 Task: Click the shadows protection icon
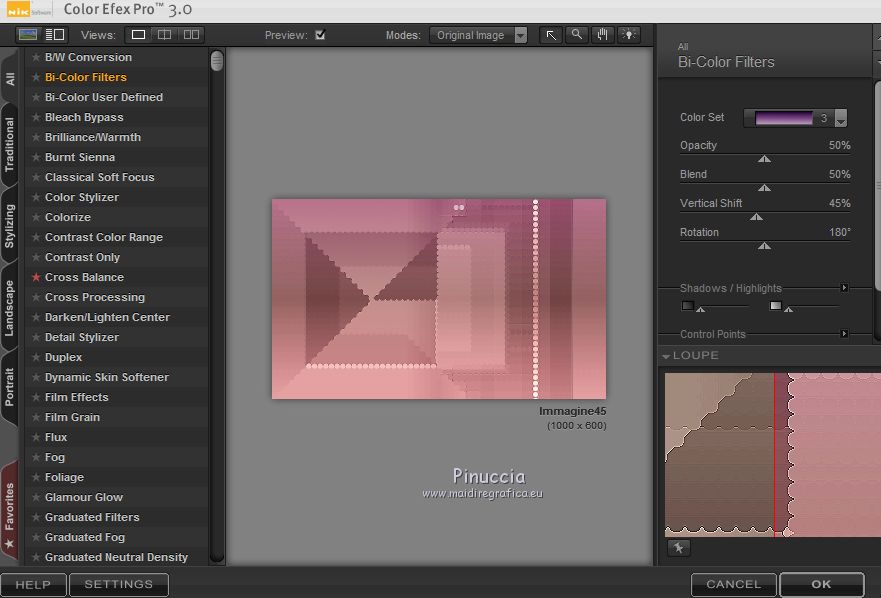pyautogui.click(x=687, y=306)
